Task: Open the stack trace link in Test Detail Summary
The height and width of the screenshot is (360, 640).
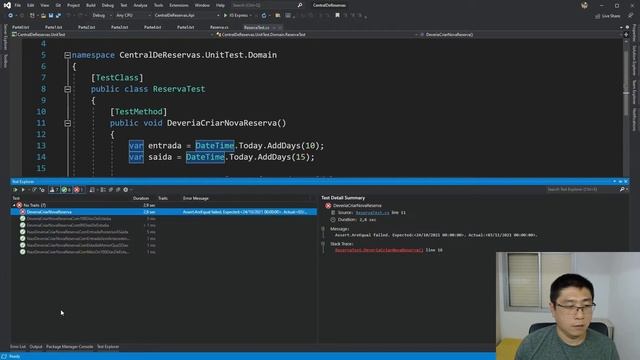Action: pos(379,250)
